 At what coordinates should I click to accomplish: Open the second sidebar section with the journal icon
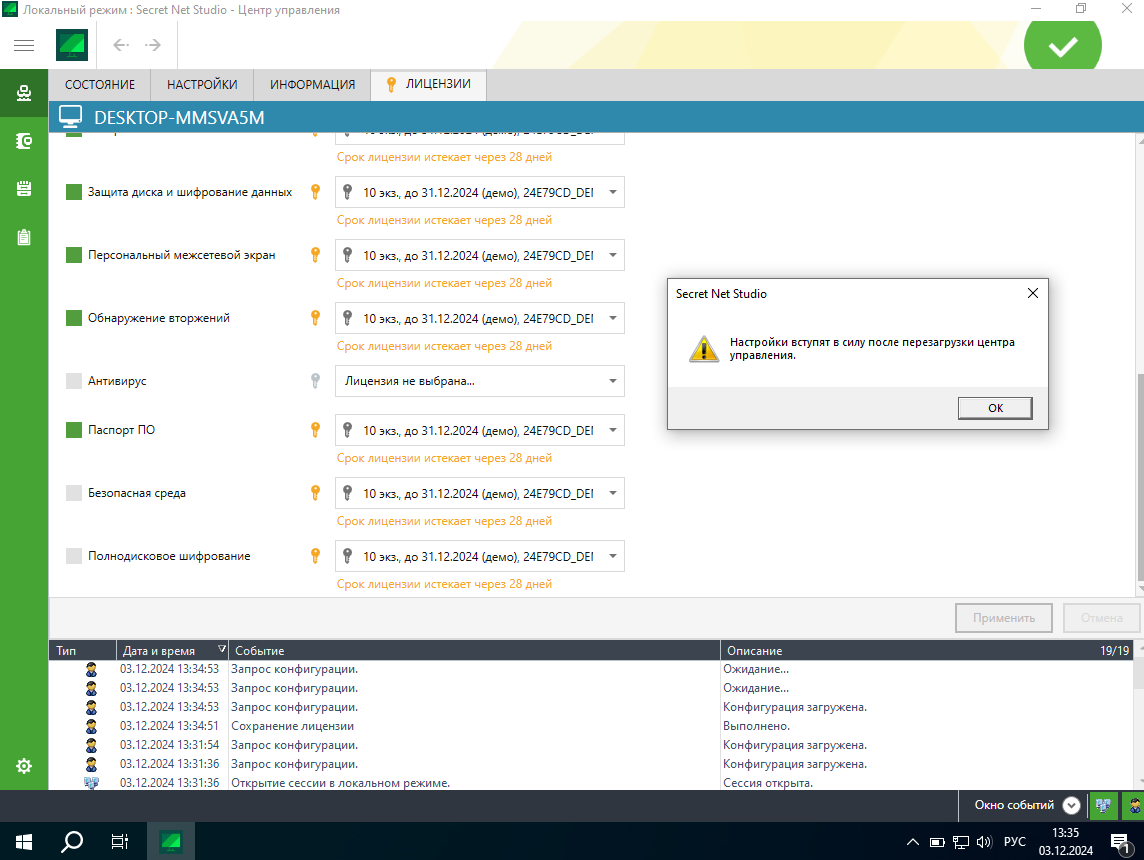coord(24,141)
